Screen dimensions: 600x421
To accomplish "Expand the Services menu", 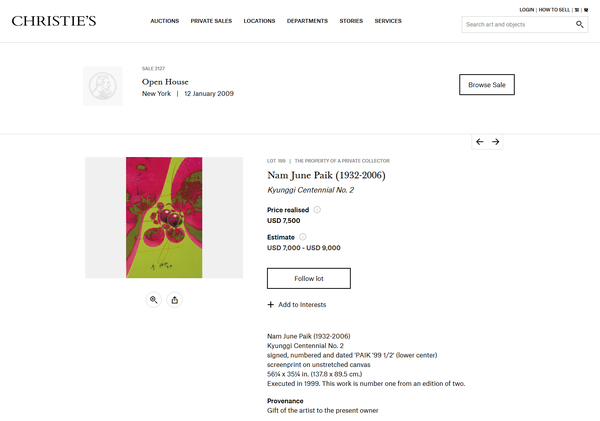I will coord(388,21).
